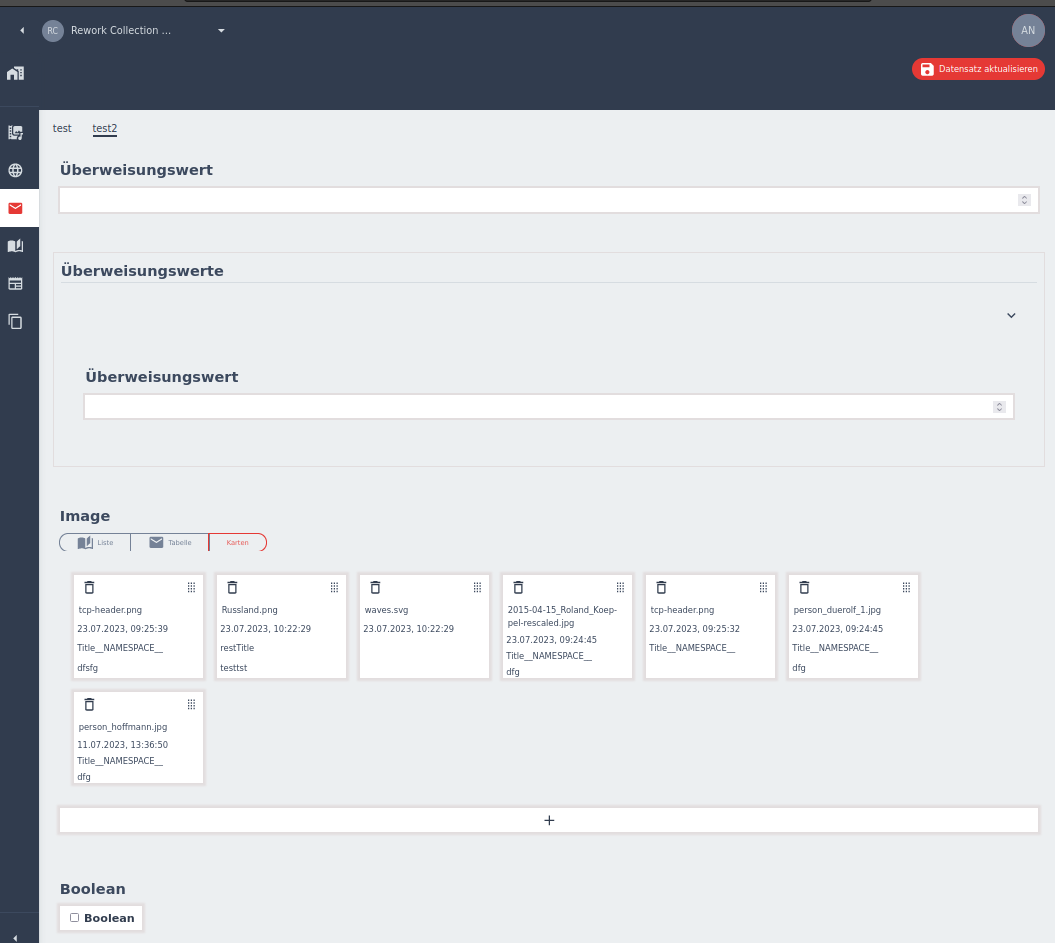Delete the Russland.png image card
The image size is (1055, 943).
tap(232, 587)
